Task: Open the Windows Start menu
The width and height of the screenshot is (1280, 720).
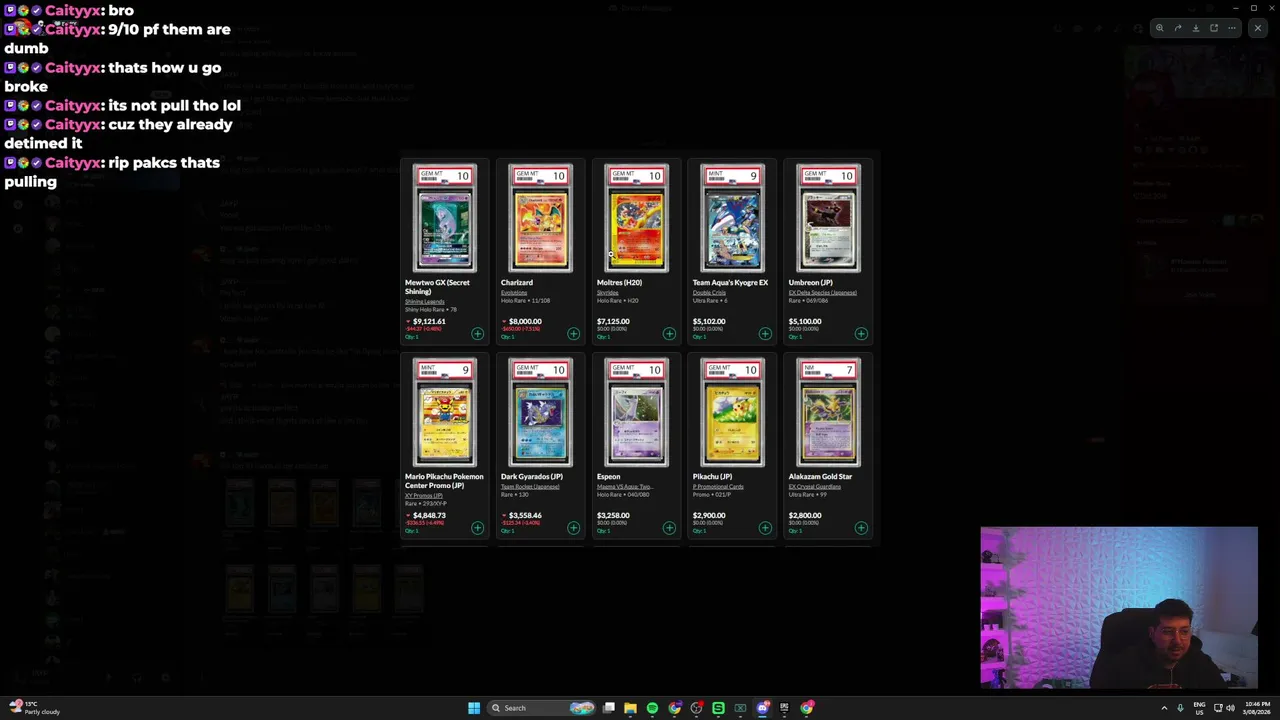Action: pos(474,708)
